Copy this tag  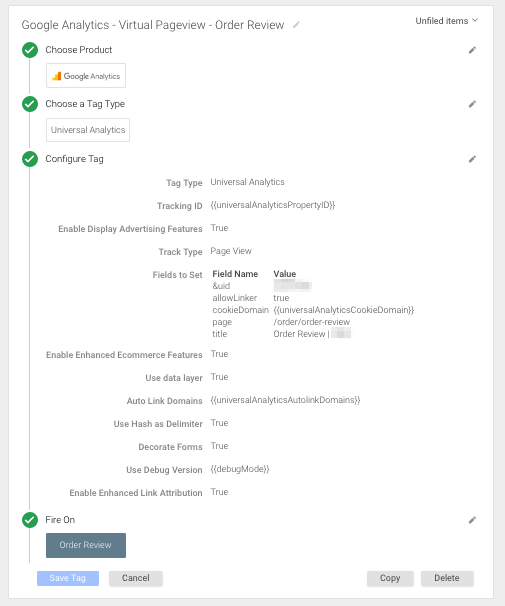[390, 578]
